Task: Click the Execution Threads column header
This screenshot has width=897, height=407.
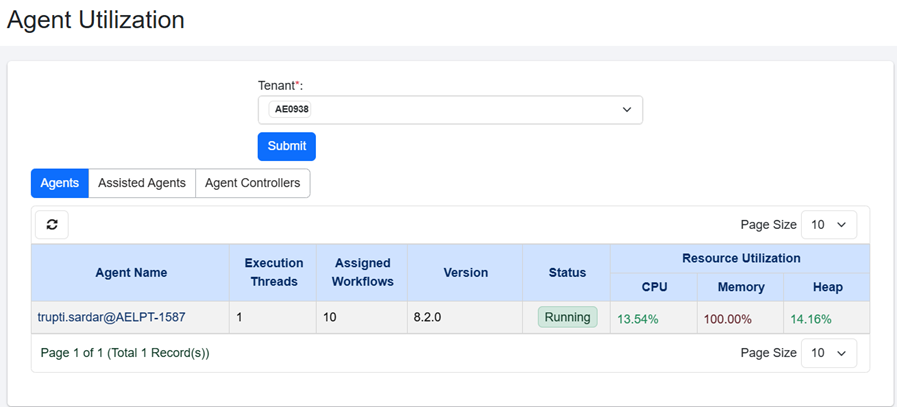Action: pos(274,272)
